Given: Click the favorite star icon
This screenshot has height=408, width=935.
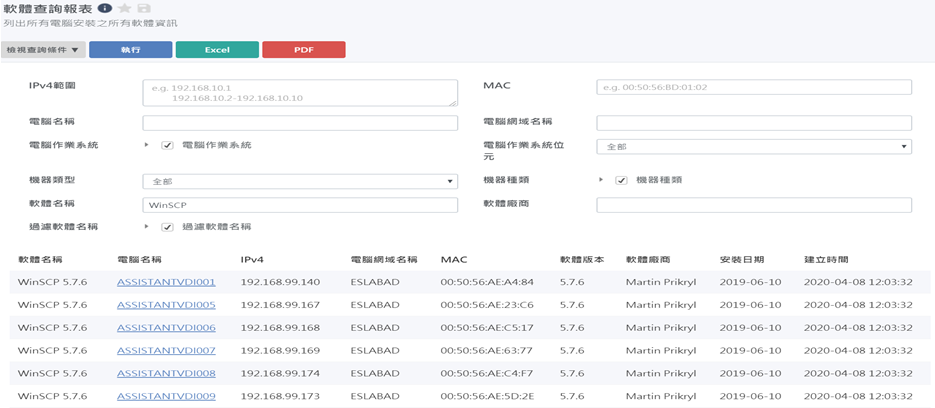Looking at the screenshot, I should coord(125,8).
